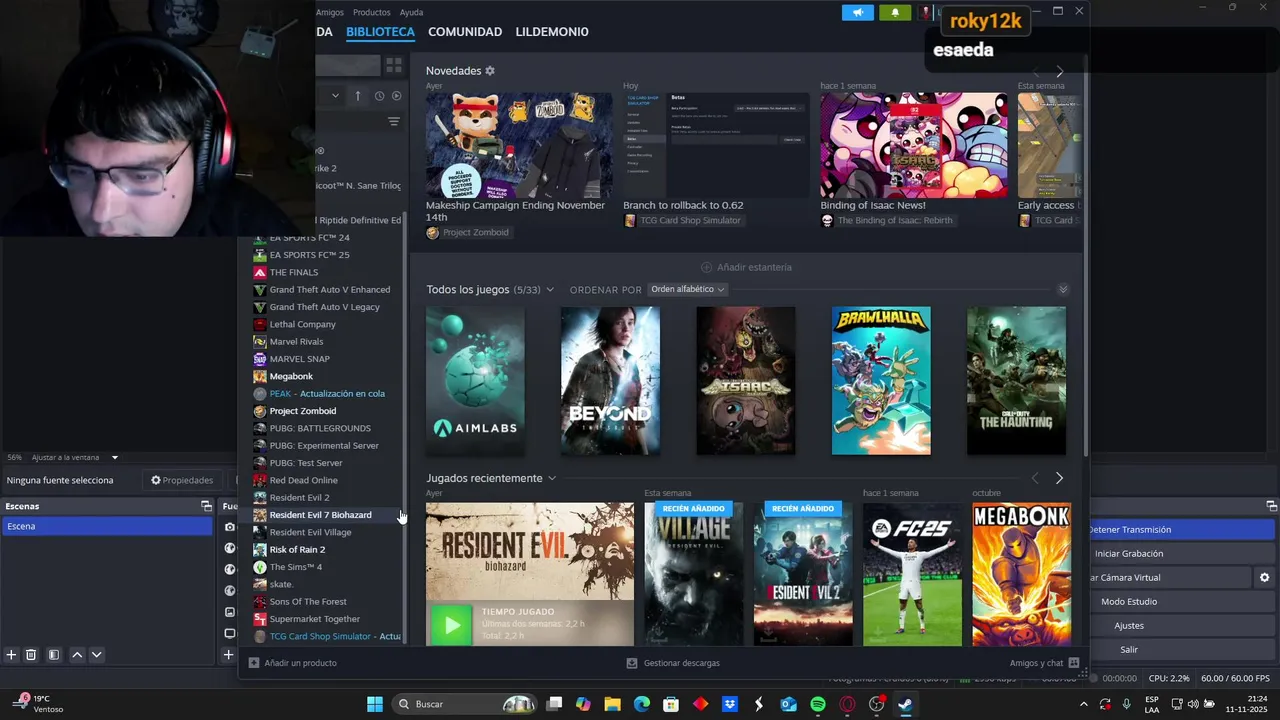Screen dimensions: 1280x720
Task: Select Escena in OBS scenes list
Action: 106,526
